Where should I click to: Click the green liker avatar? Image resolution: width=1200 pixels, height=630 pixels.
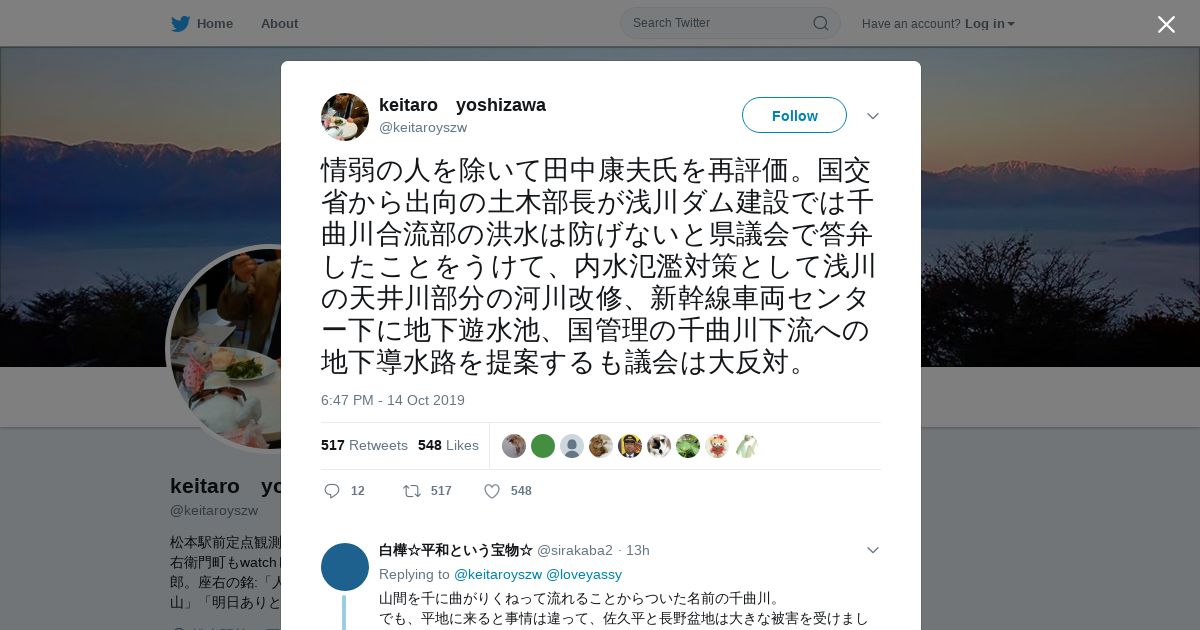543,446
